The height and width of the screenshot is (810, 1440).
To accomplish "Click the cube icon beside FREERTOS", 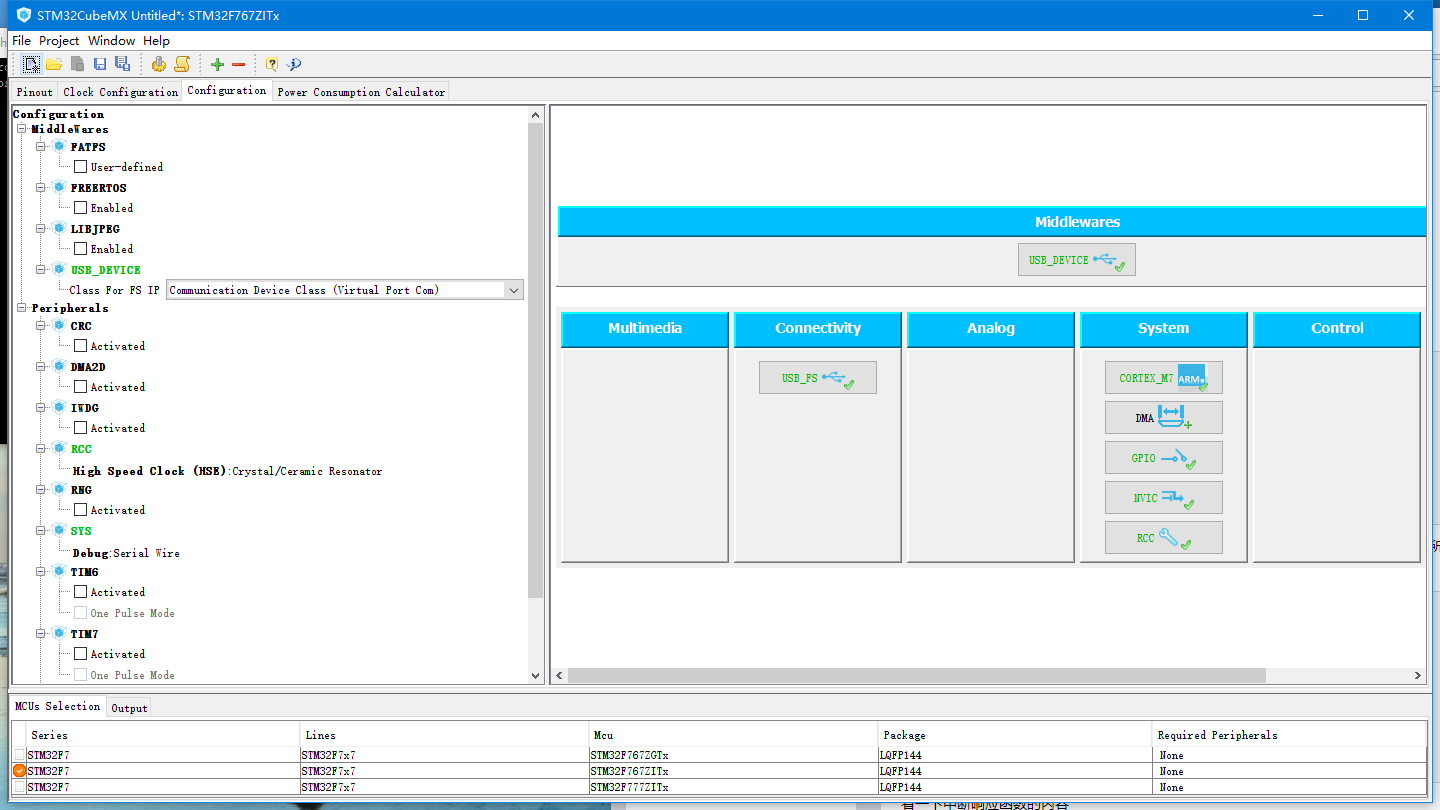I will pyautogui.click(x=59, y=187).
